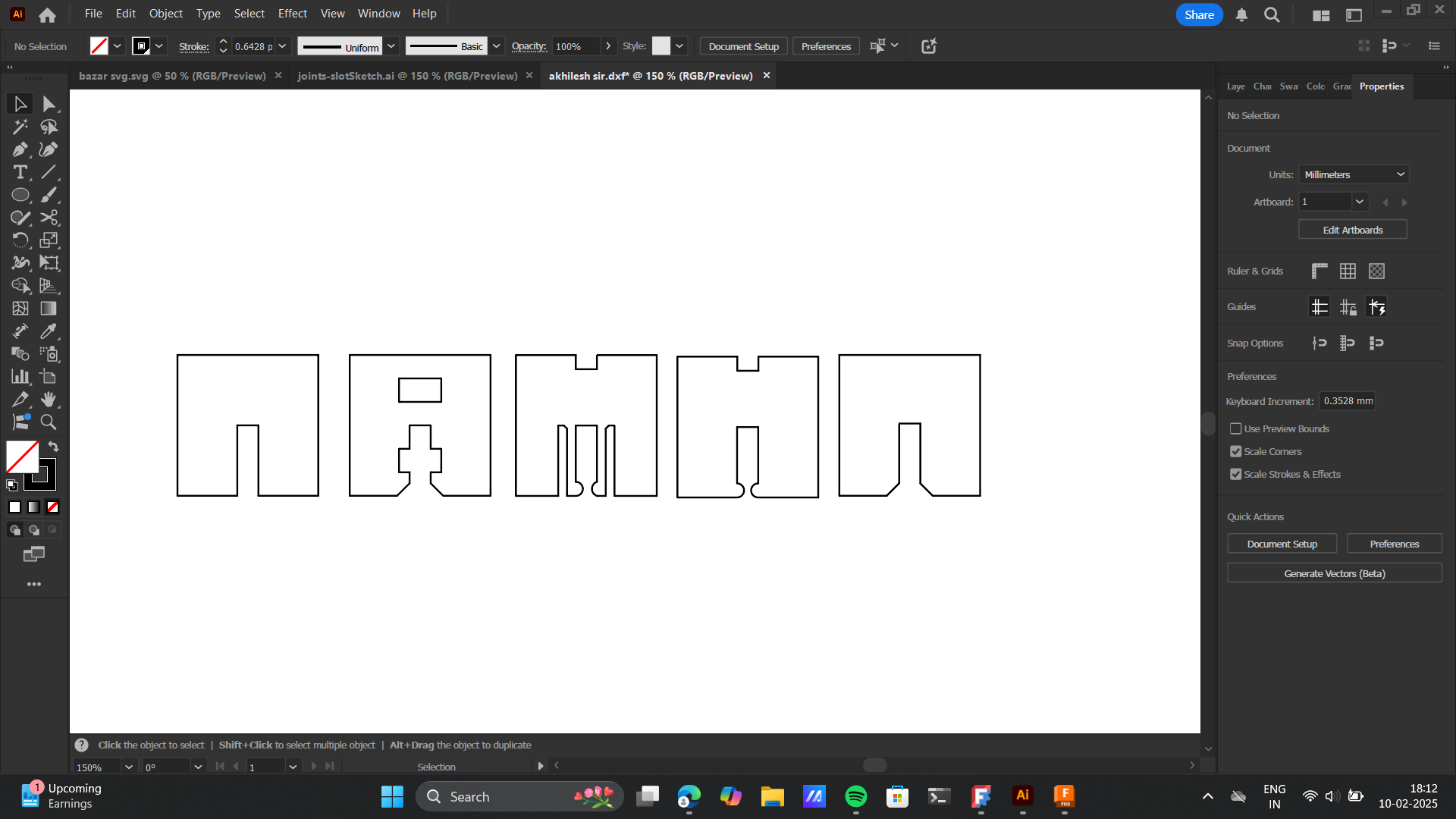
Task: Select the Magic Wand tool
Action: pos(20,127)
